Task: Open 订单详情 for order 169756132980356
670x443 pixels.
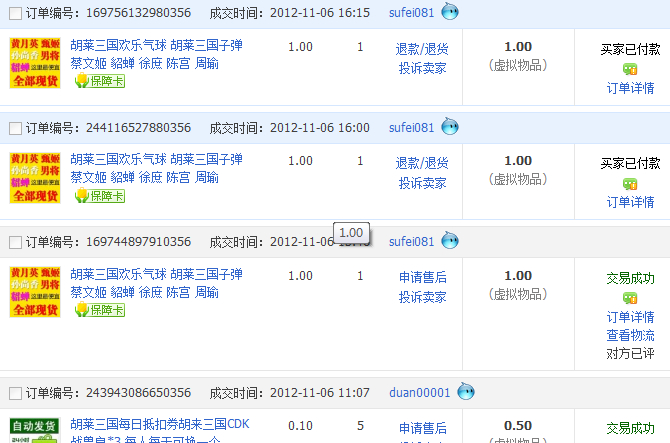Action: (x=630, y=88)
